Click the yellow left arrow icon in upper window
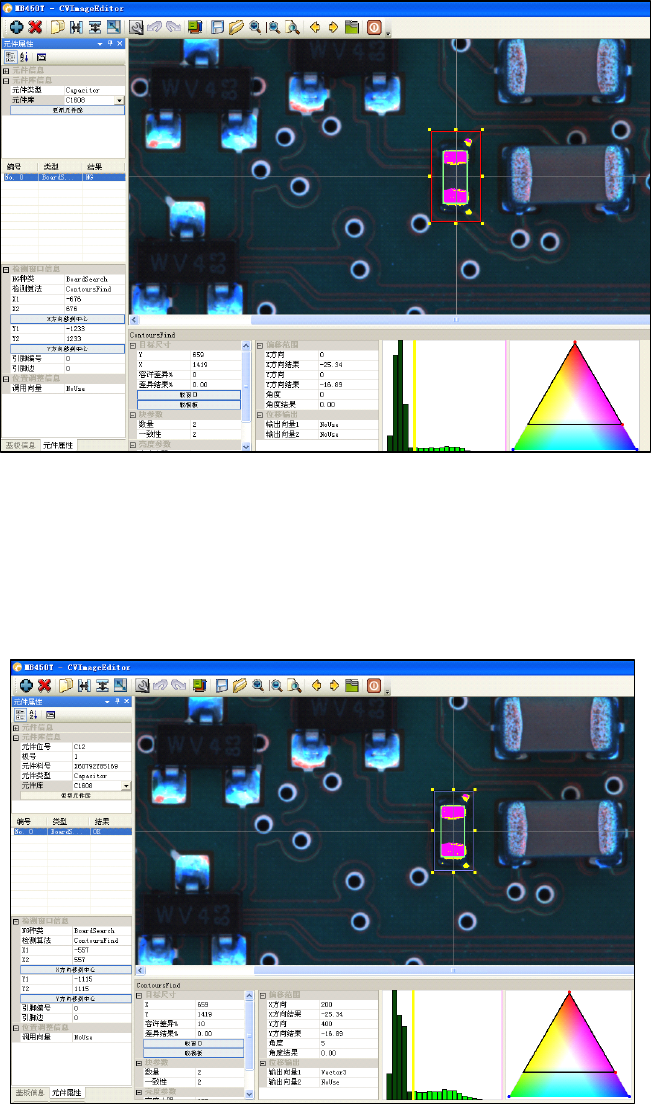The width and height of the screenshot is (651, 1104). 315,27
